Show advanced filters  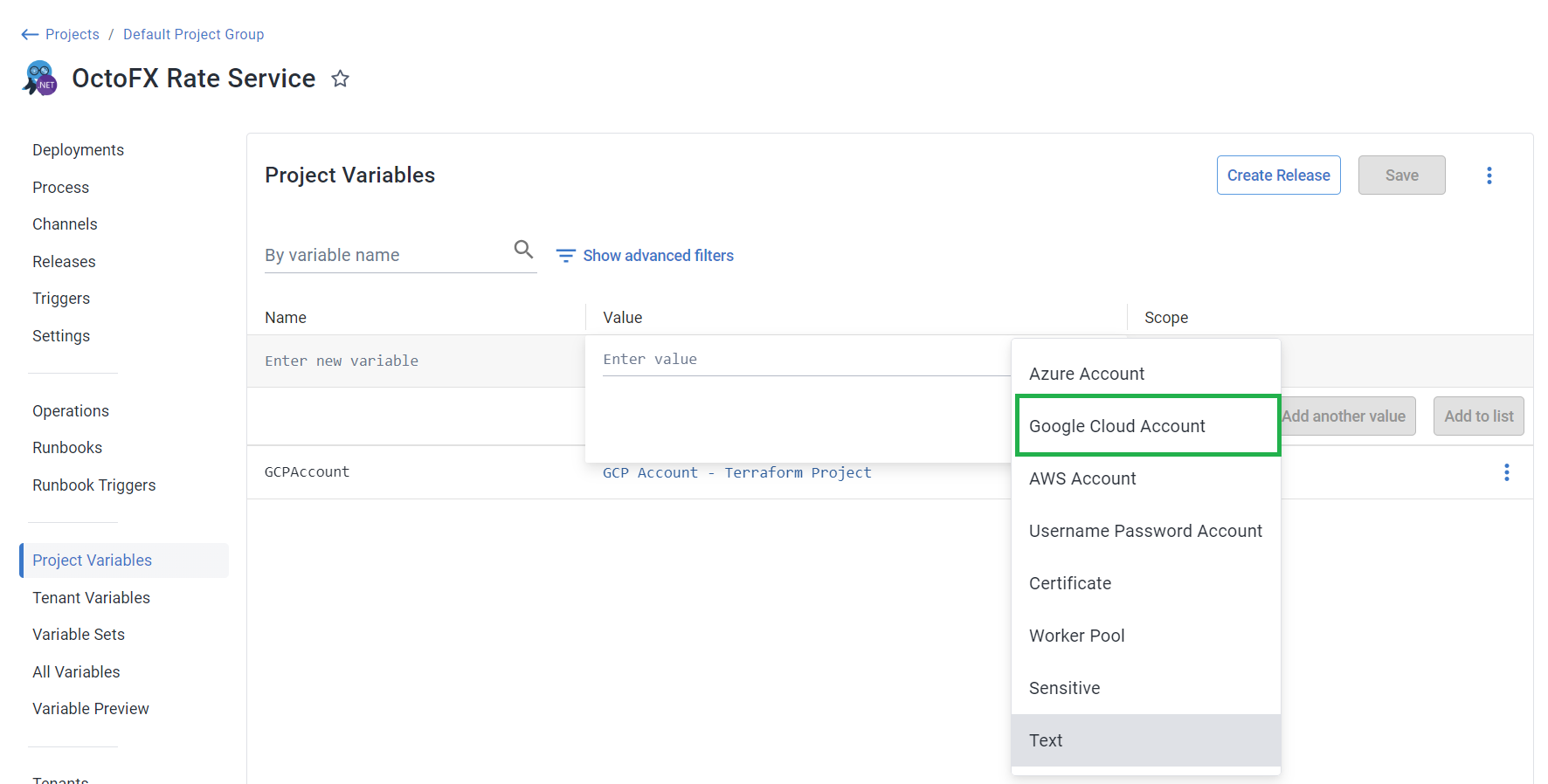(x=658, y=256)
